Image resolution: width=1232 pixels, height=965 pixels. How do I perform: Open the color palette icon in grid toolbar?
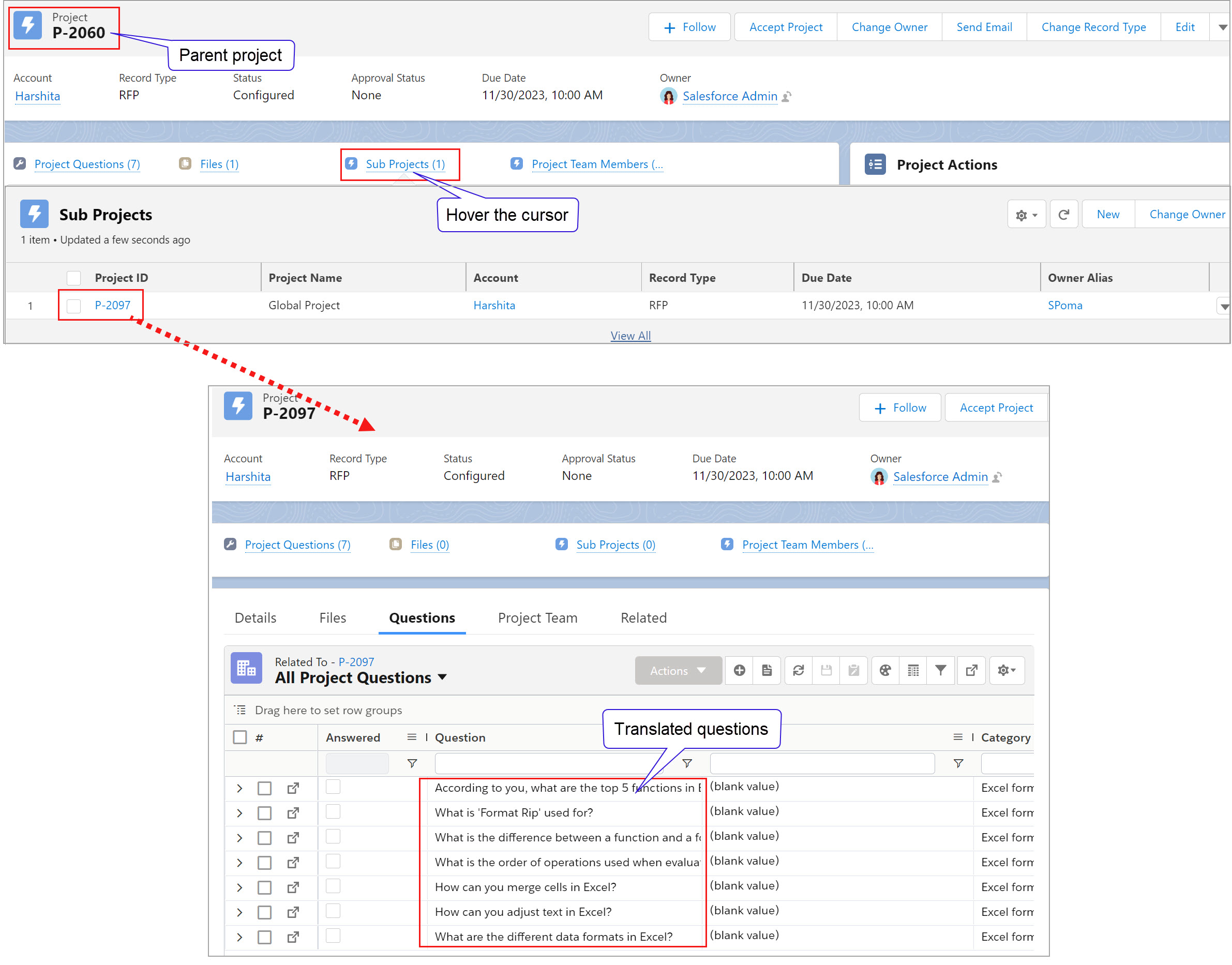pos(885,671)
